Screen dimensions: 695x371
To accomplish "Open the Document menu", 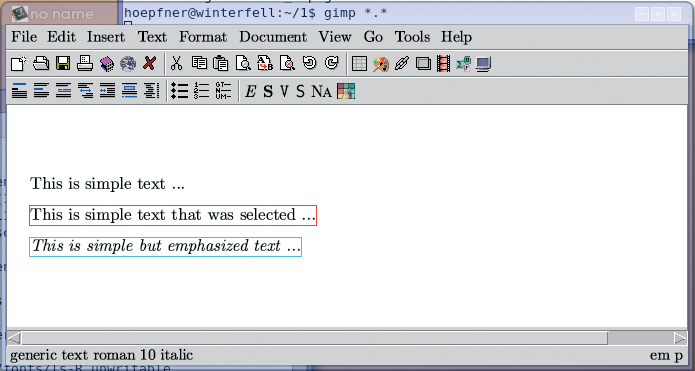I will coord(273,37).
